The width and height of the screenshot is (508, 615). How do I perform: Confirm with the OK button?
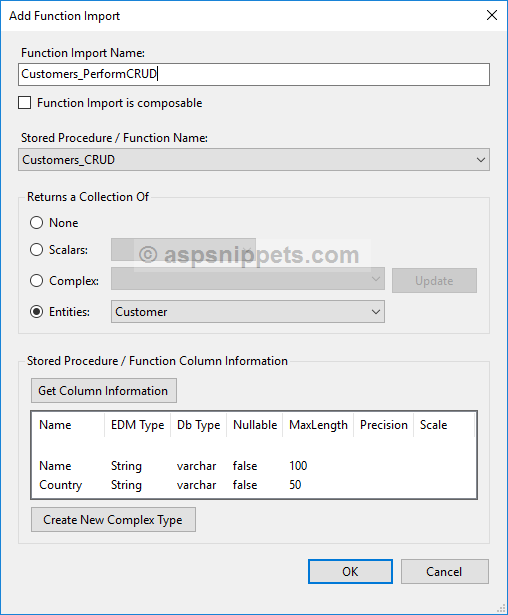tap(350, 571)
